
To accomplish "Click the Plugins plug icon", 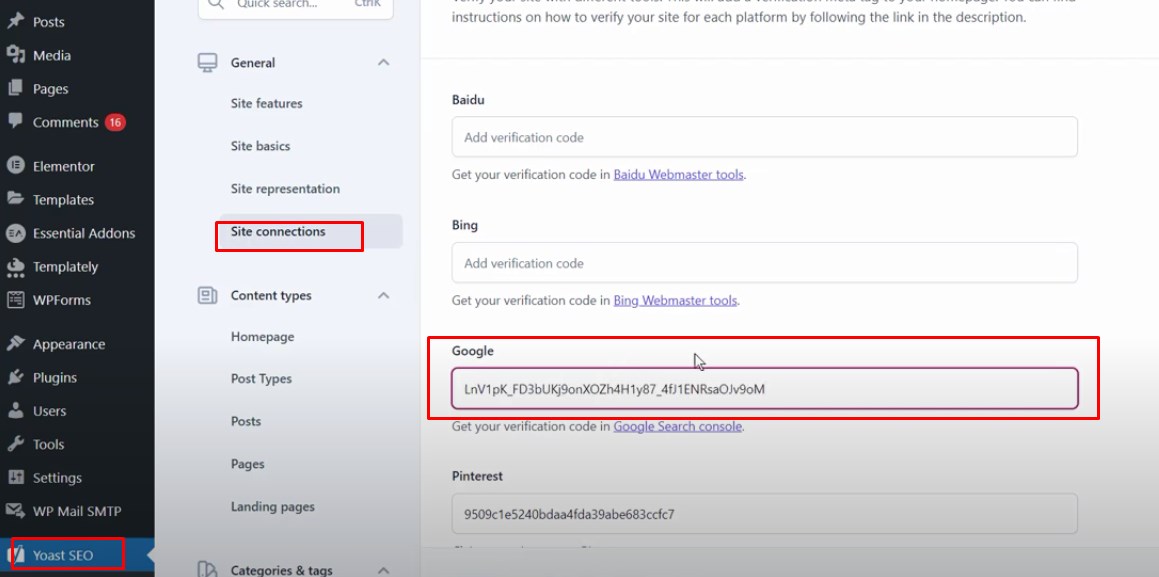I will 16,378.
